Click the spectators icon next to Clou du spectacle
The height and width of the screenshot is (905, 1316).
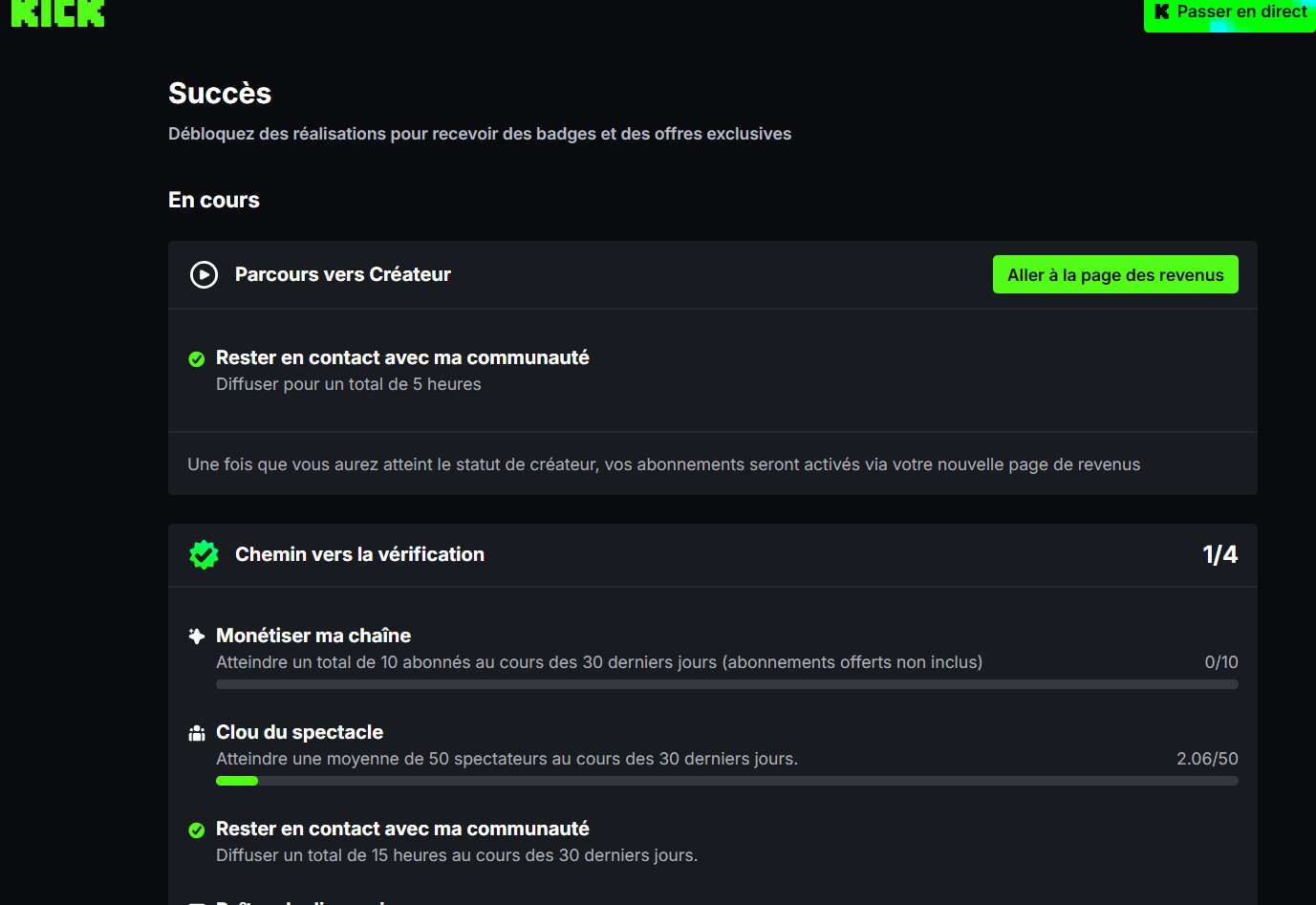point(197,733)
